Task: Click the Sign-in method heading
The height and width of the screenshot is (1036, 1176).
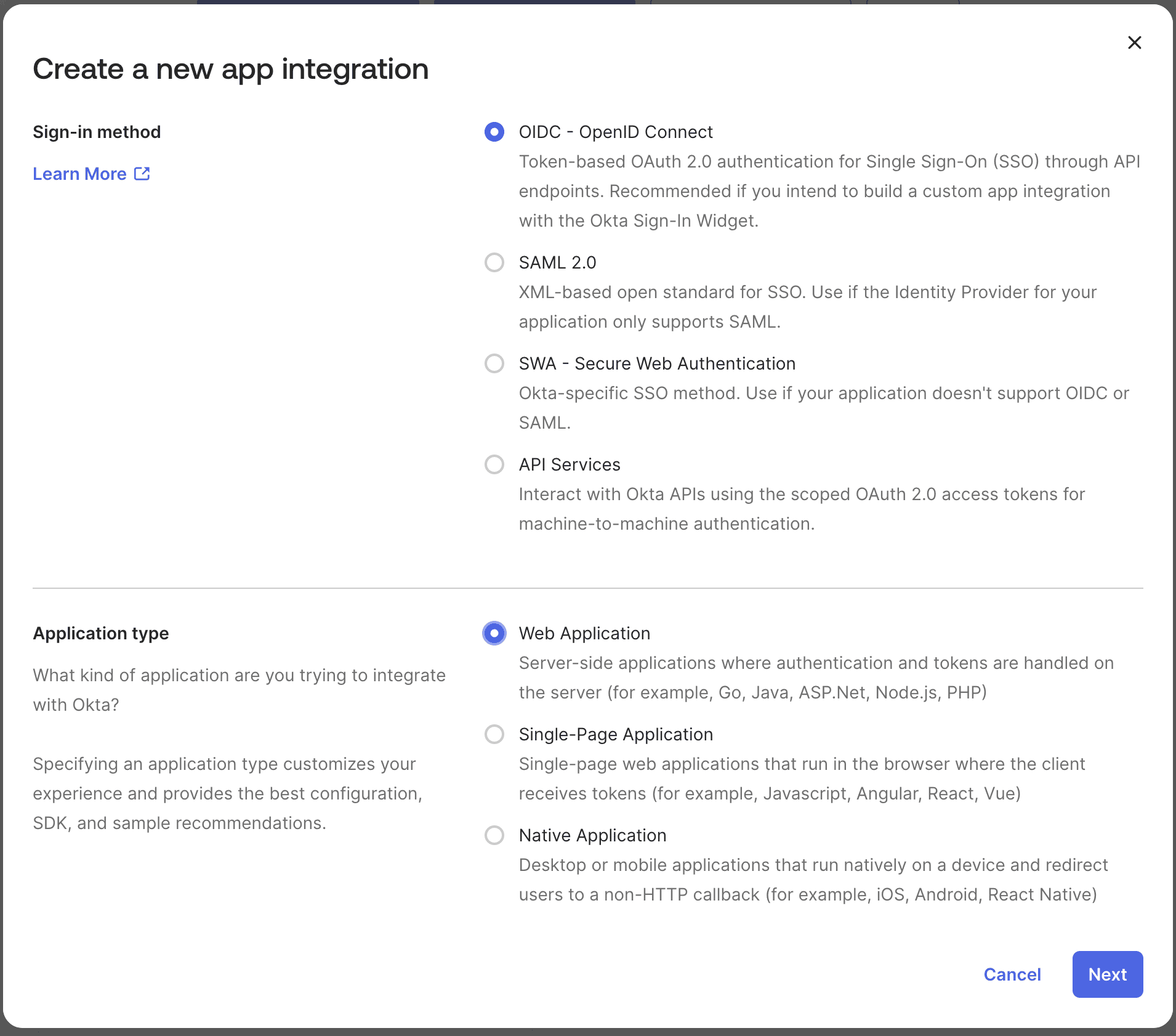Action: 97,131
